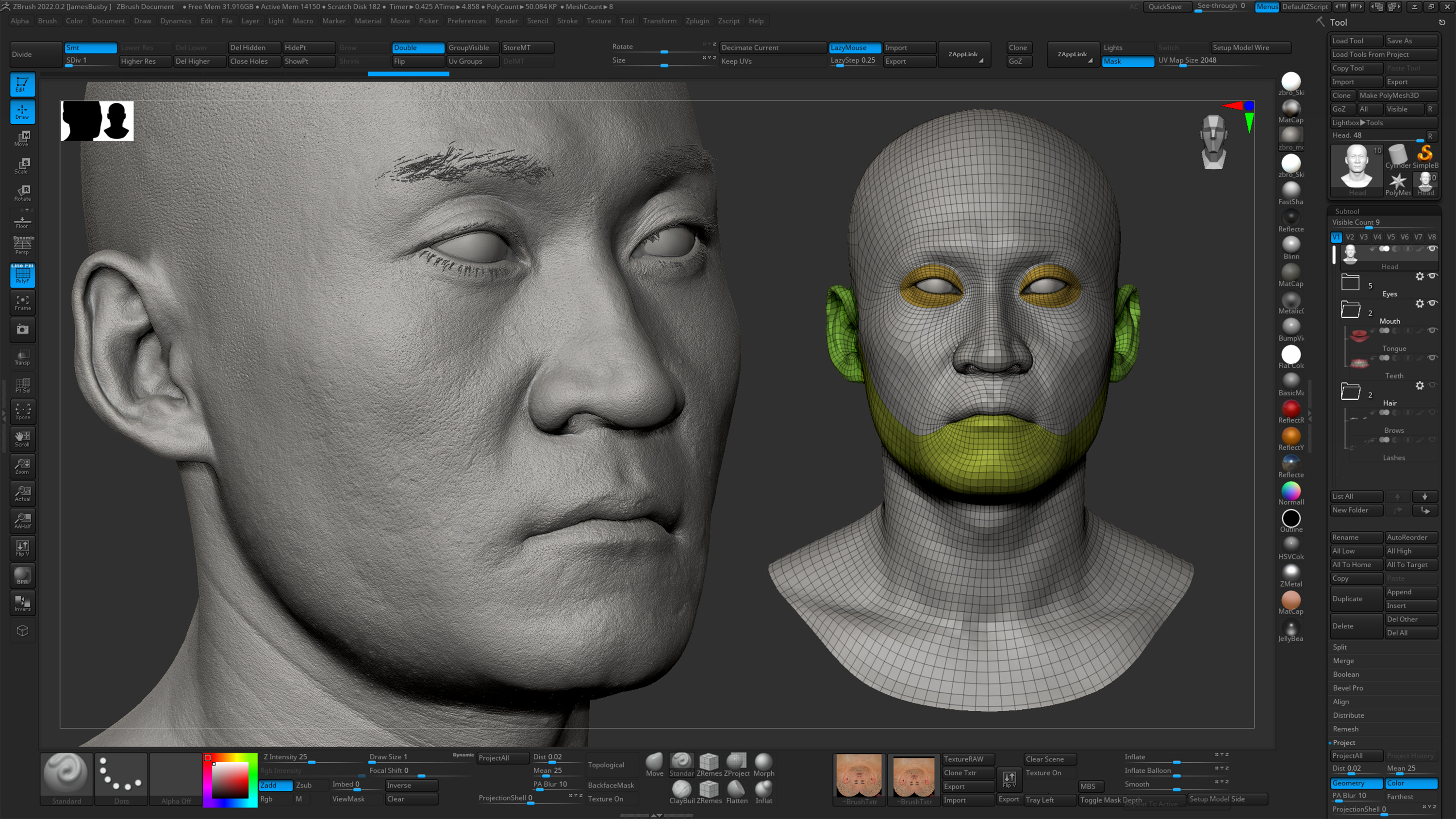
Task: Enable Zsub sculpting mode
Action: point(304,785)
